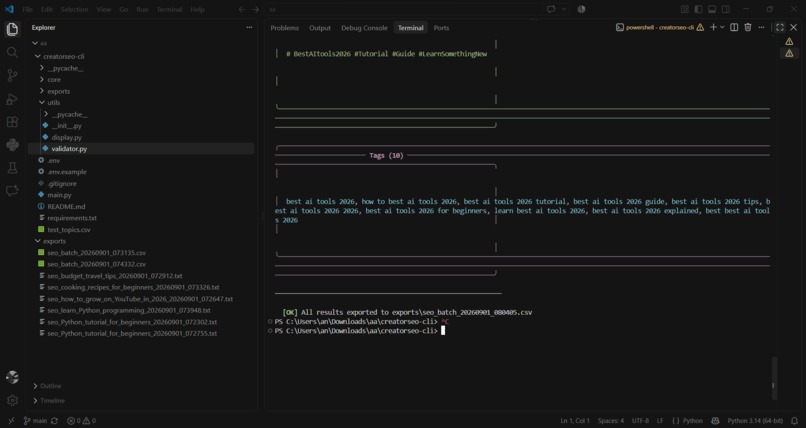This screenshot has width=806, height=428.
Task: Open the Explorer view in activity bar
Action: tap(12, 29)
